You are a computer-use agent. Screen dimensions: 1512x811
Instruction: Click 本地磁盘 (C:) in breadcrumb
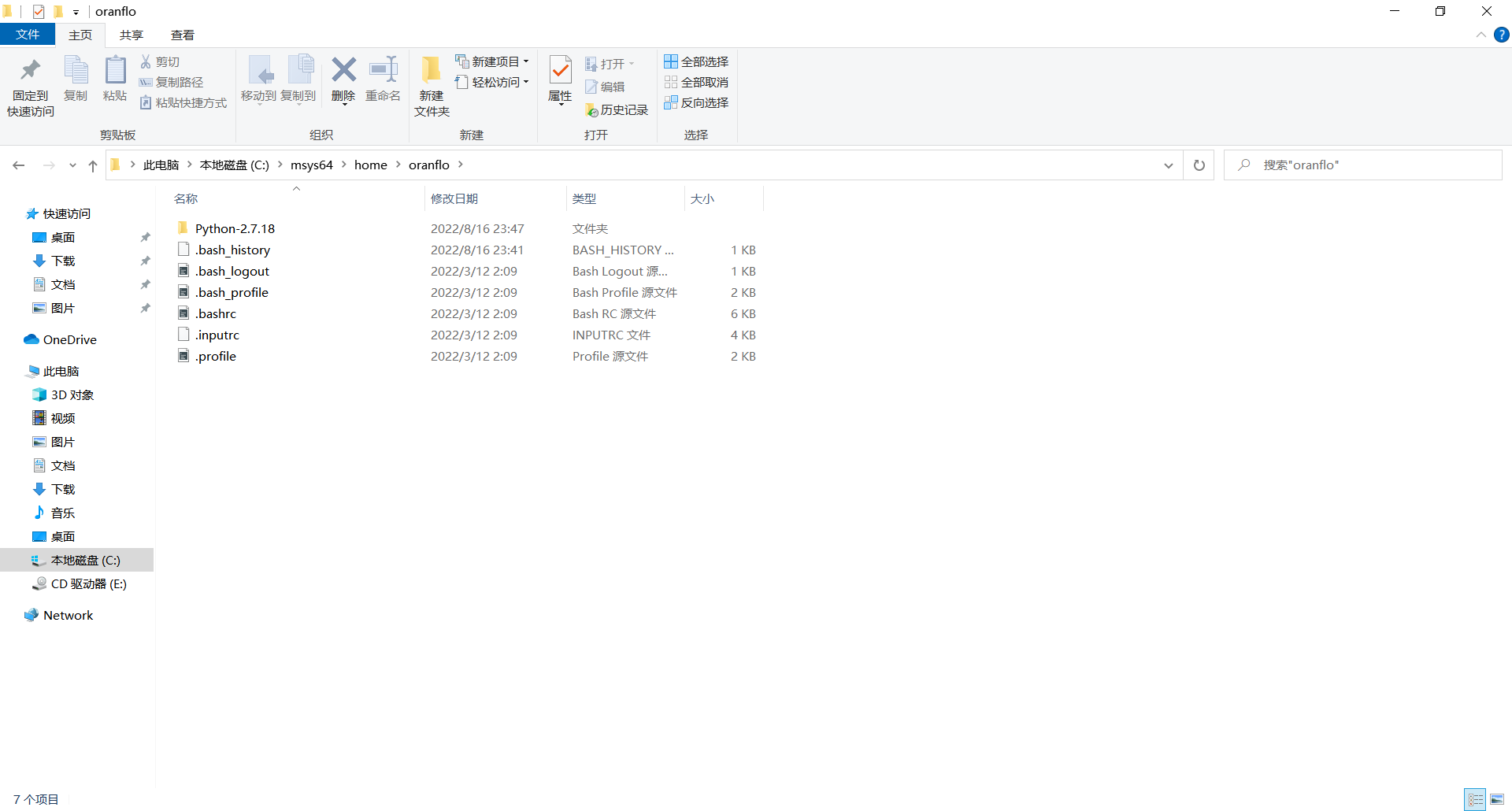[x=235, y=165]
